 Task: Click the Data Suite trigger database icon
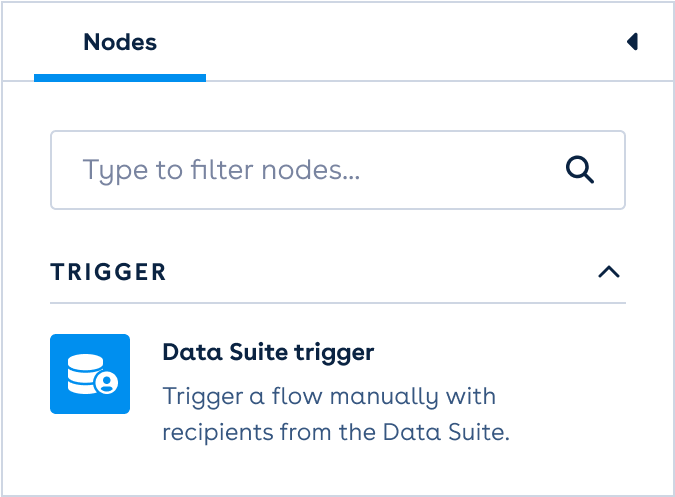pyautogui.click(x=90, y=374)
